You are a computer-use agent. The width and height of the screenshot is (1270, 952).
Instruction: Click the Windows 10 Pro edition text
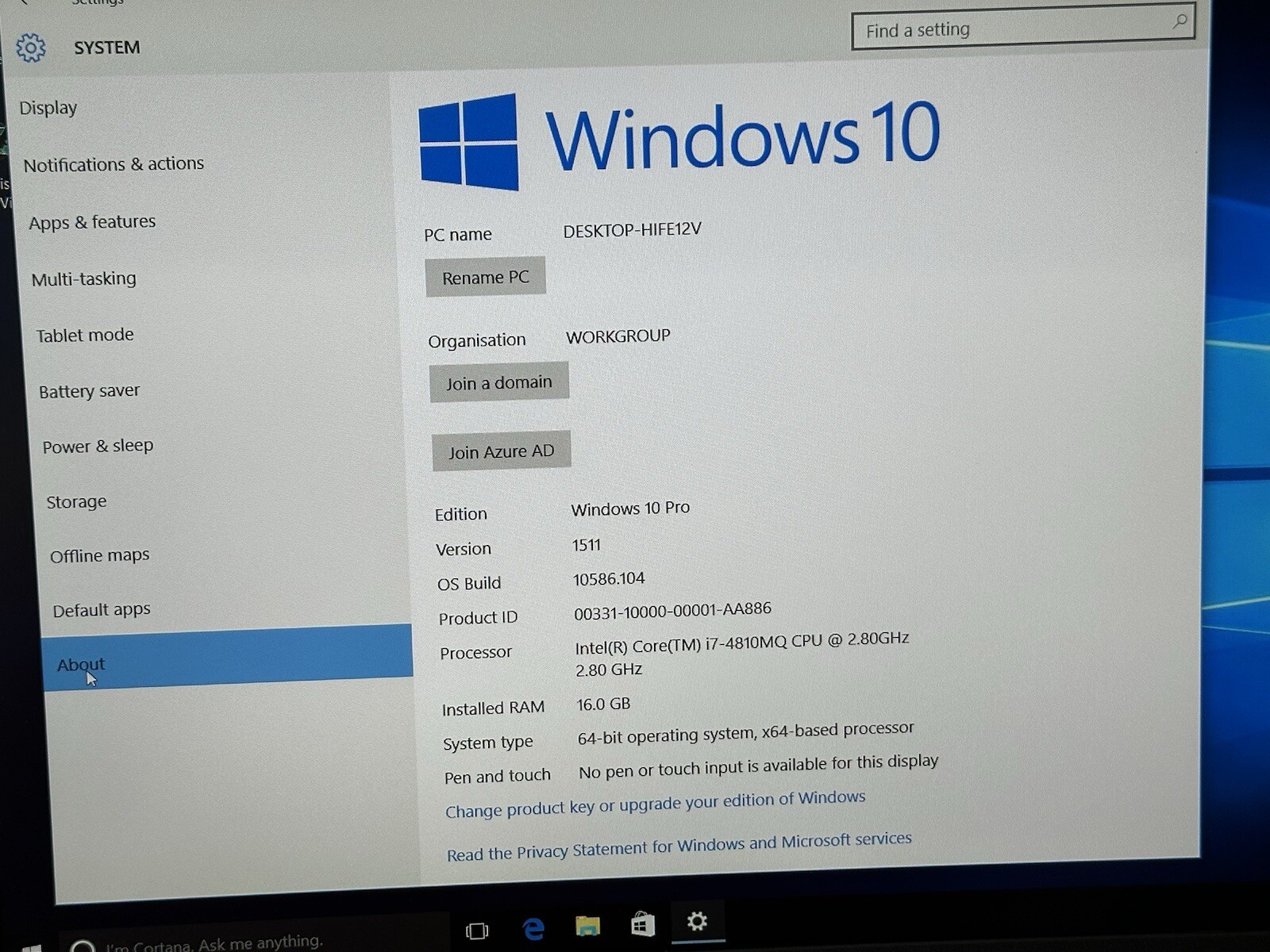630,509
